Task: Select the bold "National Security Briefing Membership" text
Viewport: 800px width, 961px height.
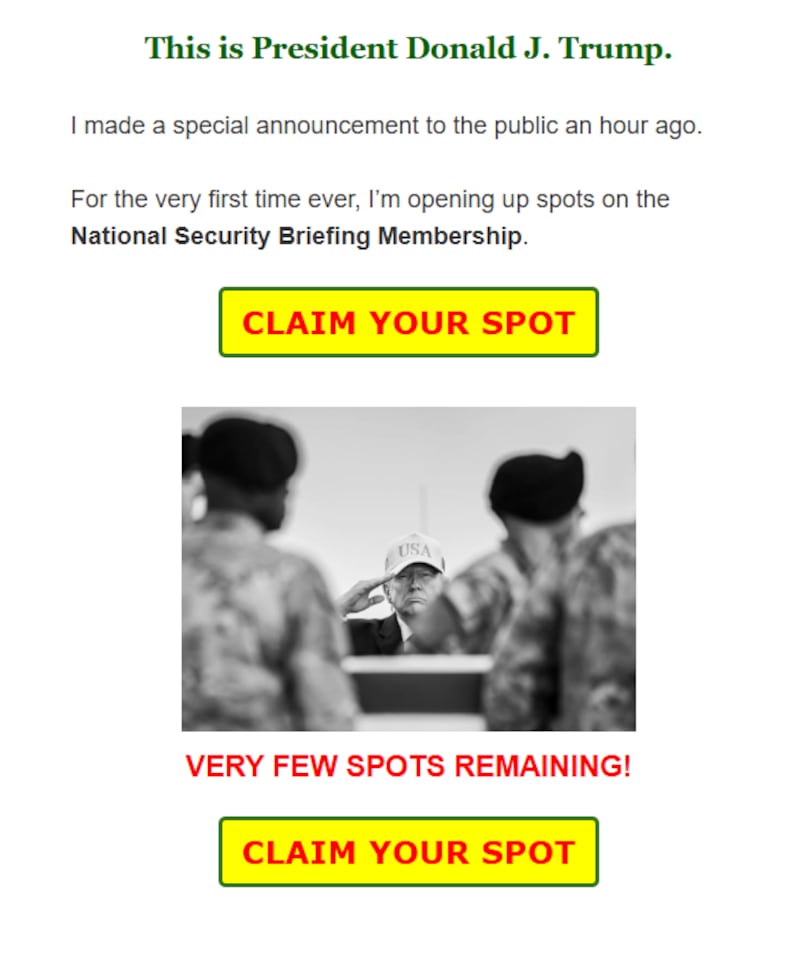Action: coord(296,238)
